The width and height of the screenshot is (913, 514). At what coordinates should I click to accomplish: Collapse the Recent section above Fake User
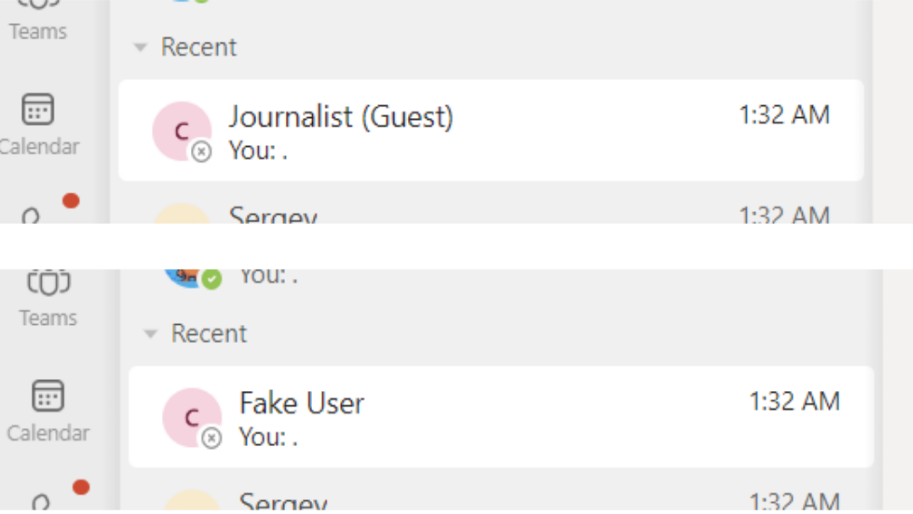[151, 334]
